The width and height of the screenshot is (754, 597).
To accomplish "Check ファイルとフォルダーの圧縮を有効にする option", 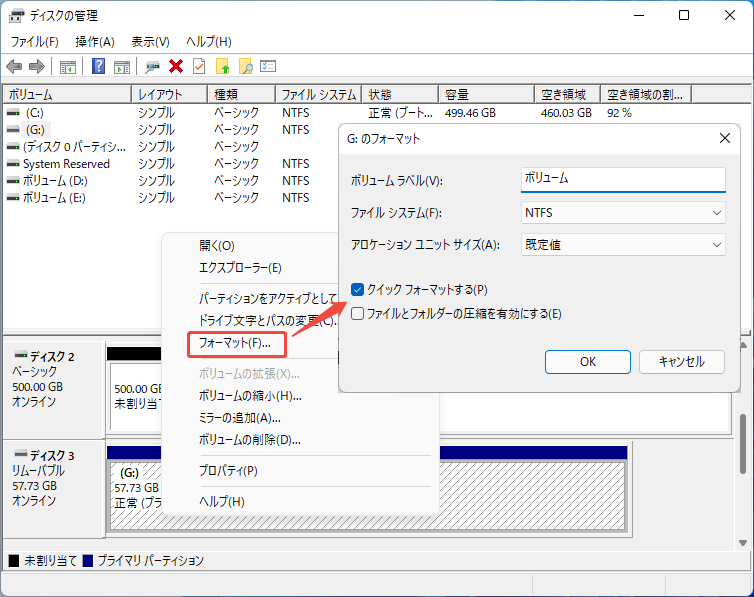I will point(357,314).
